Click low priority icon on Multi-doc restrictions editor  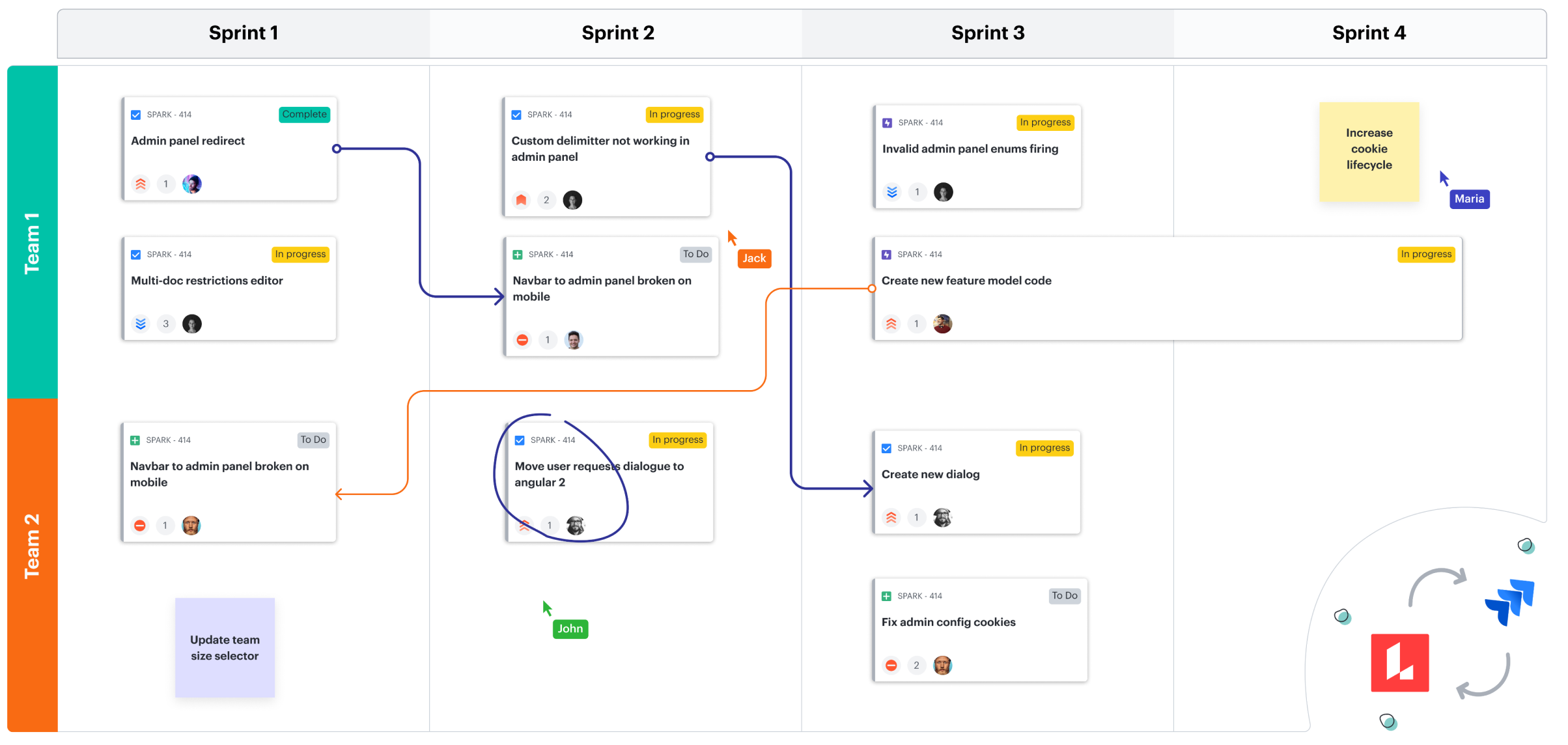coord(141,324)
